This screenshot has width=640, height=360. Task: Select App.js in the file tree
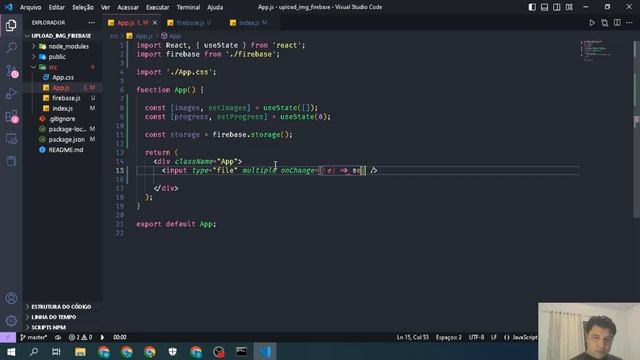pos(62,88)
